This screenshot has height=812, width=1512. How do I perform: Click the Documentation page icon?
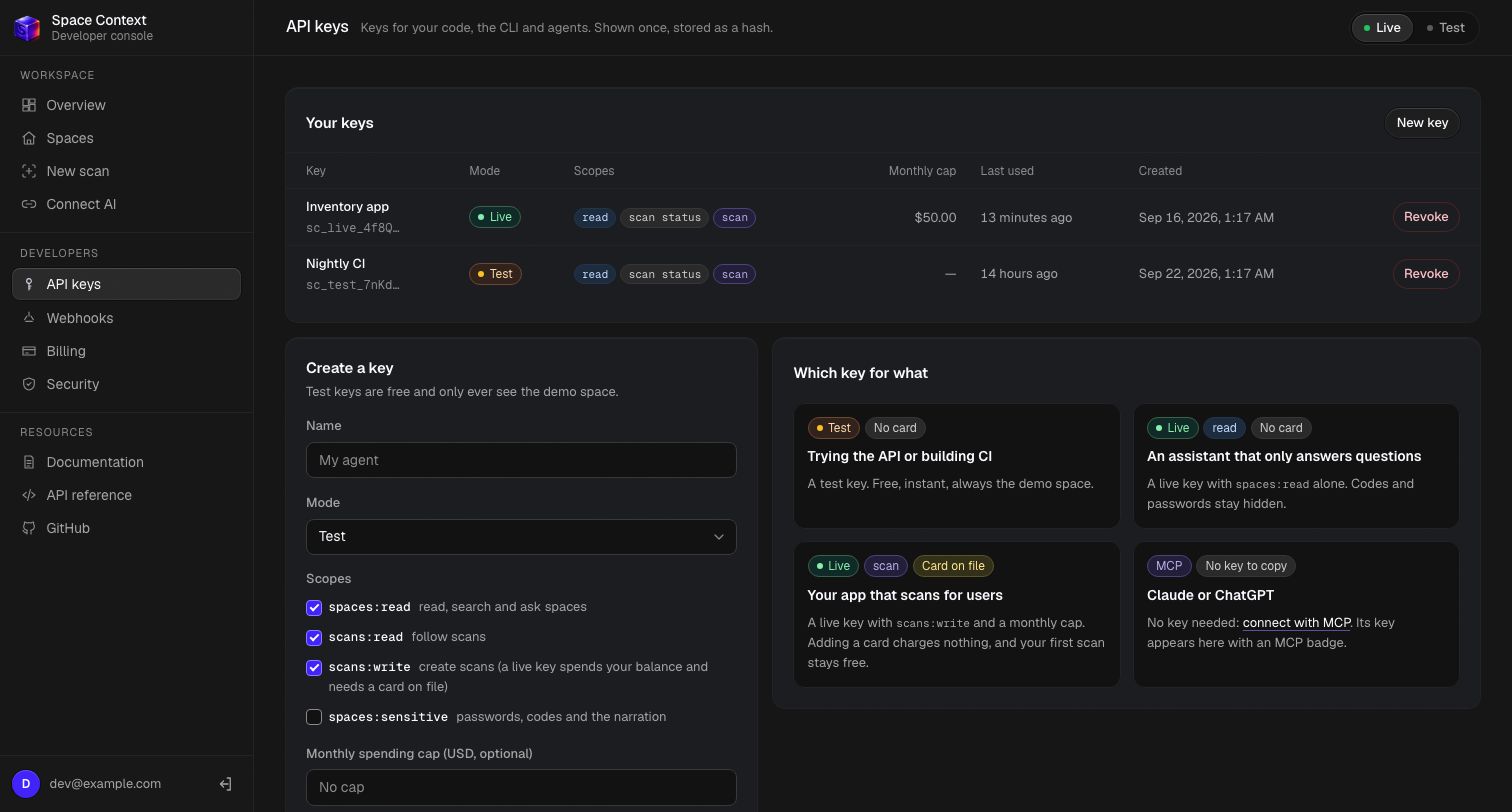click(x=29, y=462)
